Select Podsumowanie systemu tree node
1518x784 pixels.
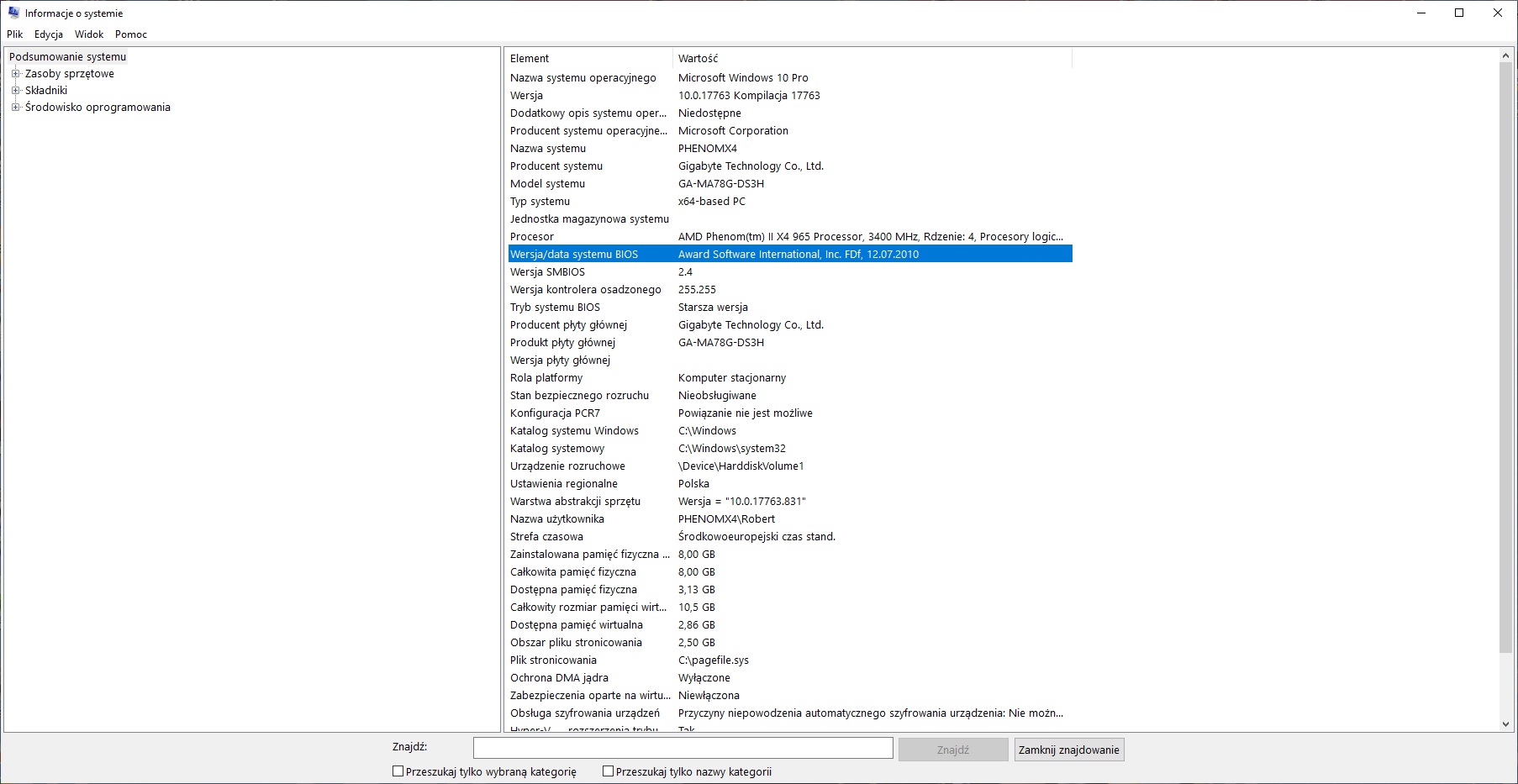pyautogui.click(x=68, y=57)
